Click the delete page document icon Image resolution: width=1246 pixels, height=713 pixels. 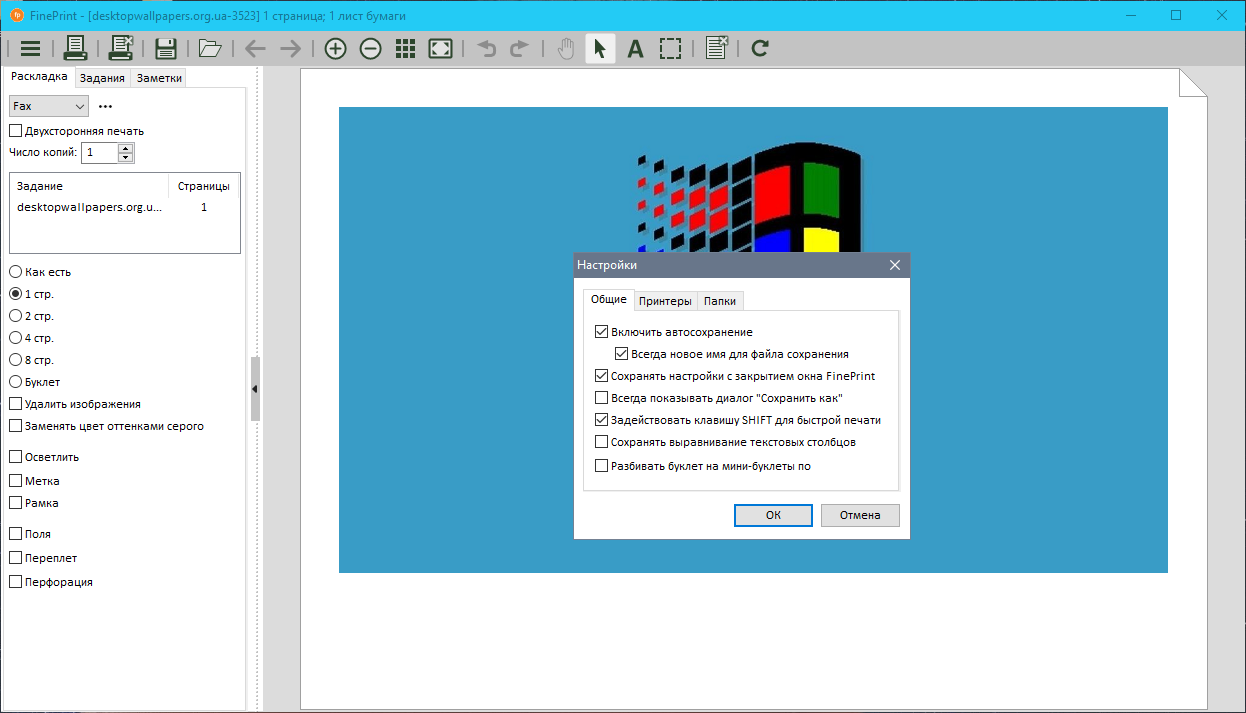click(x=716, y=48)
